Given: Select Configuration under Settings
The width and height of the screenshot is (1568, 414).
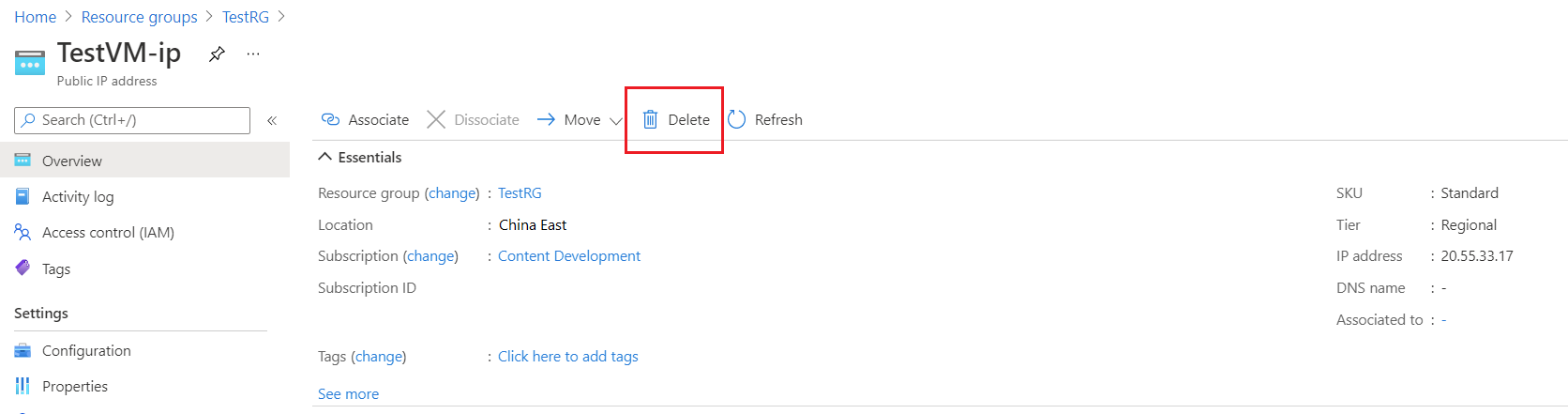Looking at the screenshot, I should [86, 351].
